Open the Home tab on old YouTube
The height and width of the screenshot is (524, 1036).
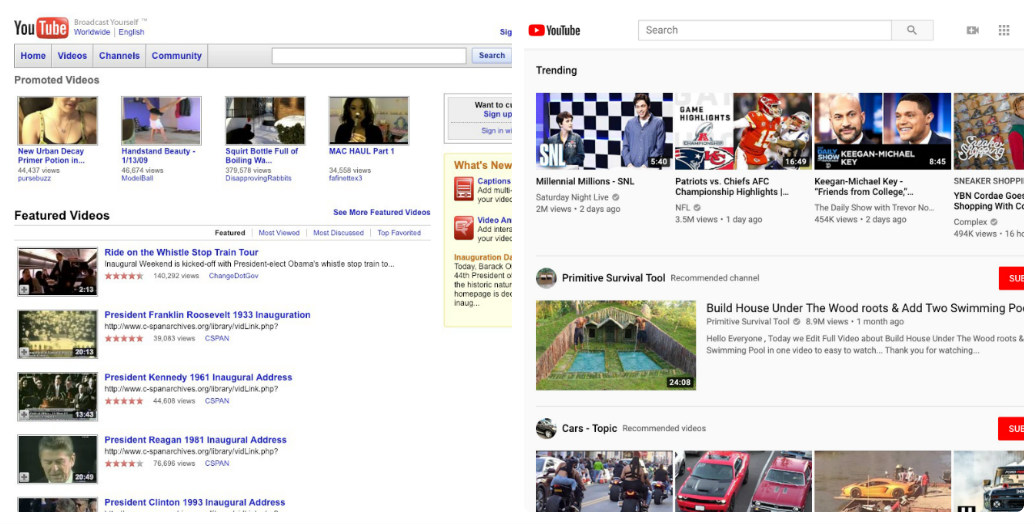click(33, 56)
